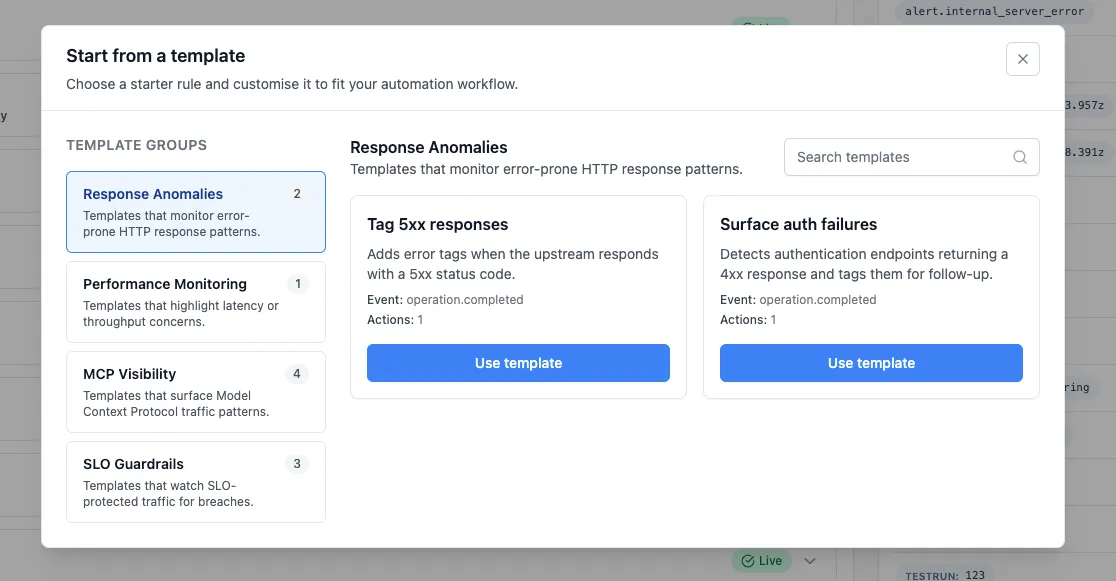This screenshot has width=1116, height=581.
Task: Use template for Tag 5xx responses
Action: 518,363
